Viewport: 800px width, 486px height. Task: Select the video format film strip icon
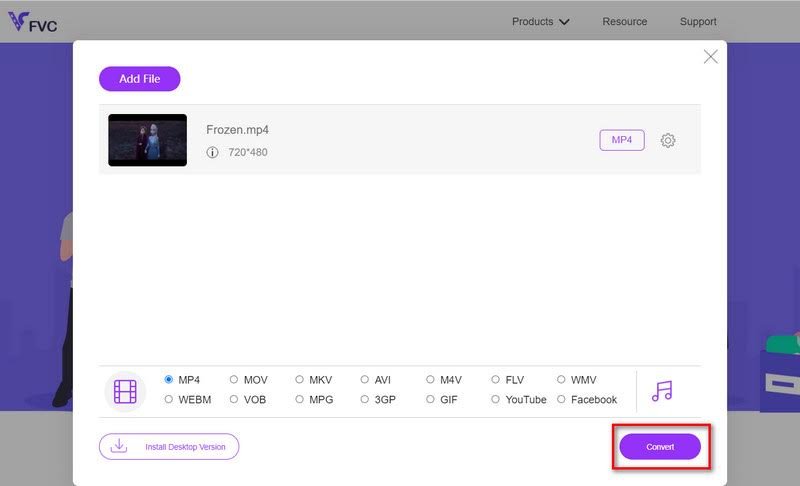tap(125, 392)
